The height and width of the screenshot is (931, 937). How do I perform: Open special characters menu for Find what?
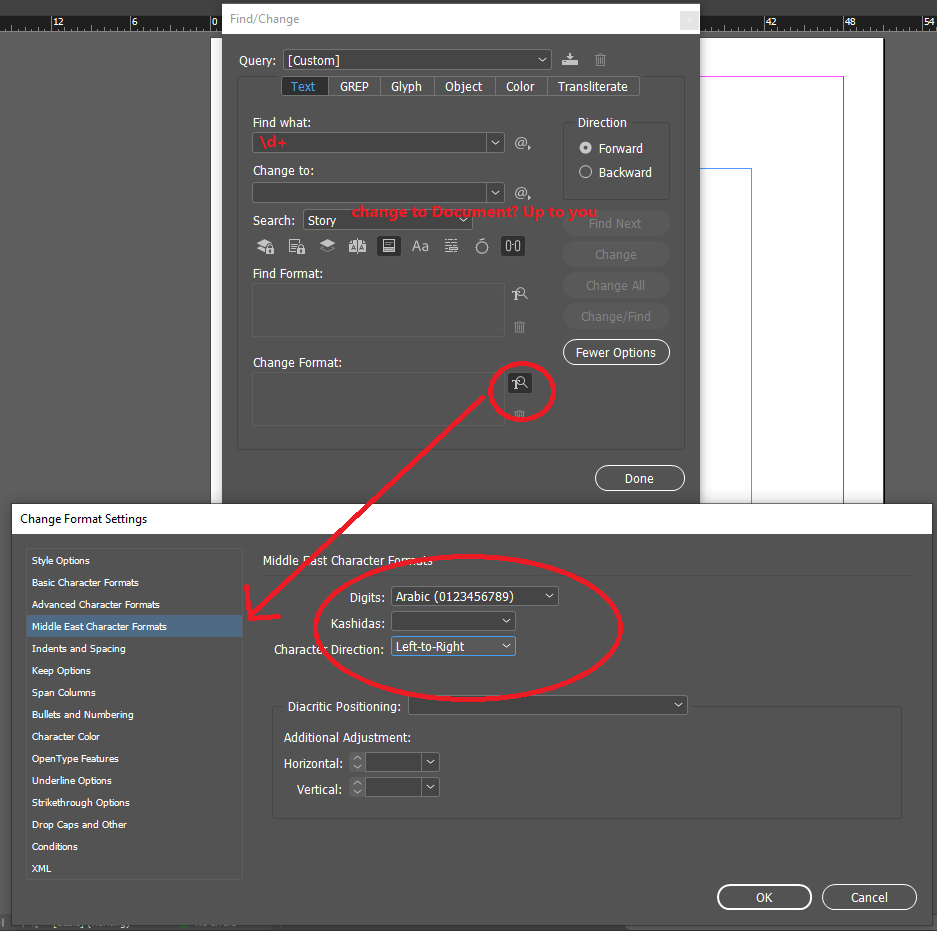[x=522, y=143]
